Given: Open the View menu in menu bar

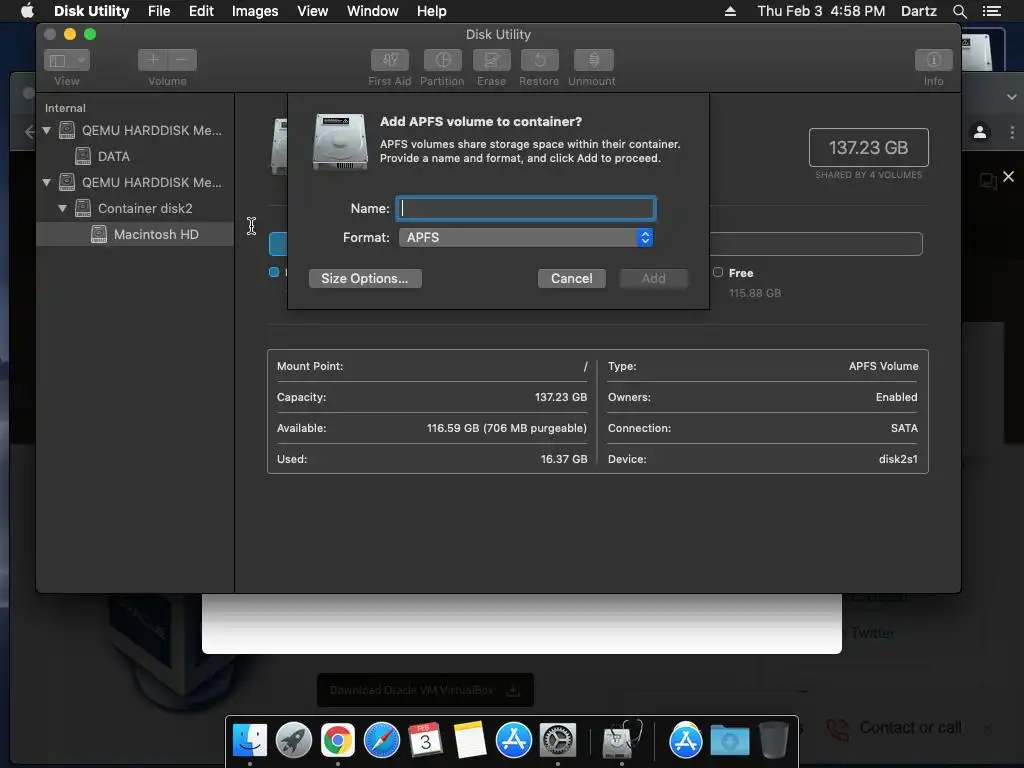Looking at the screenshot, I should click(x=312, y=11).
